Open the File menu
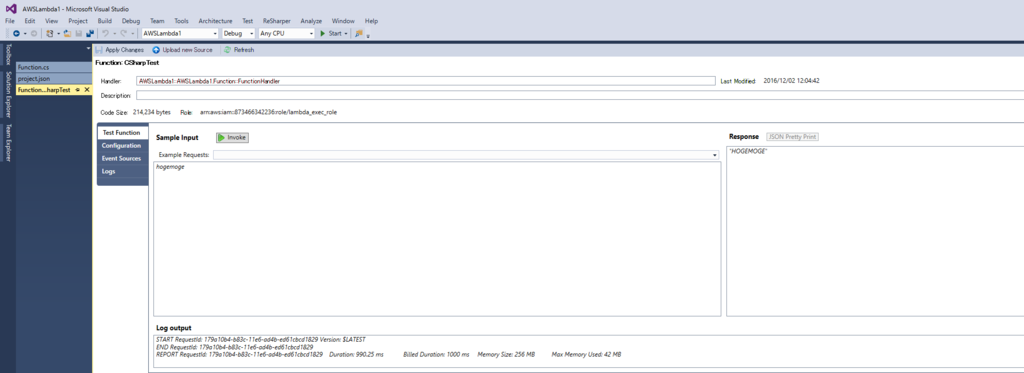This screenshot has width=1024, height=373. [x=10, y=21]
